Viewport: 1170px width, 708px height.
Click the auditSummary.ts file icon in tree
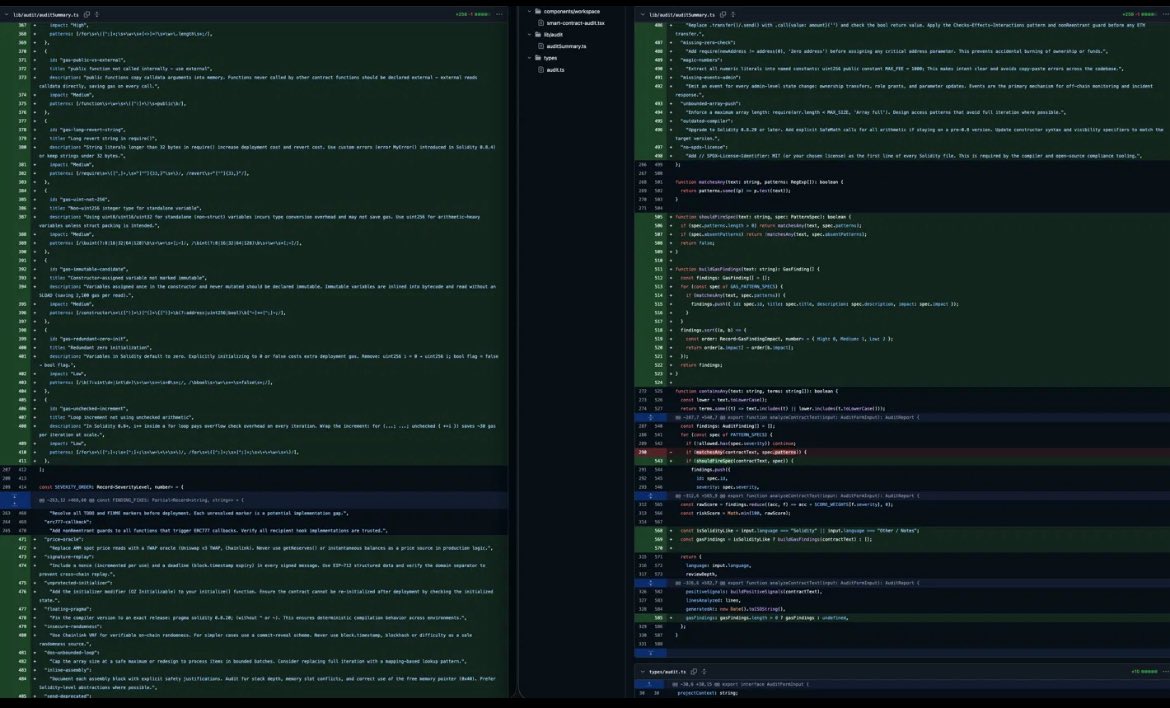point(540,46)
